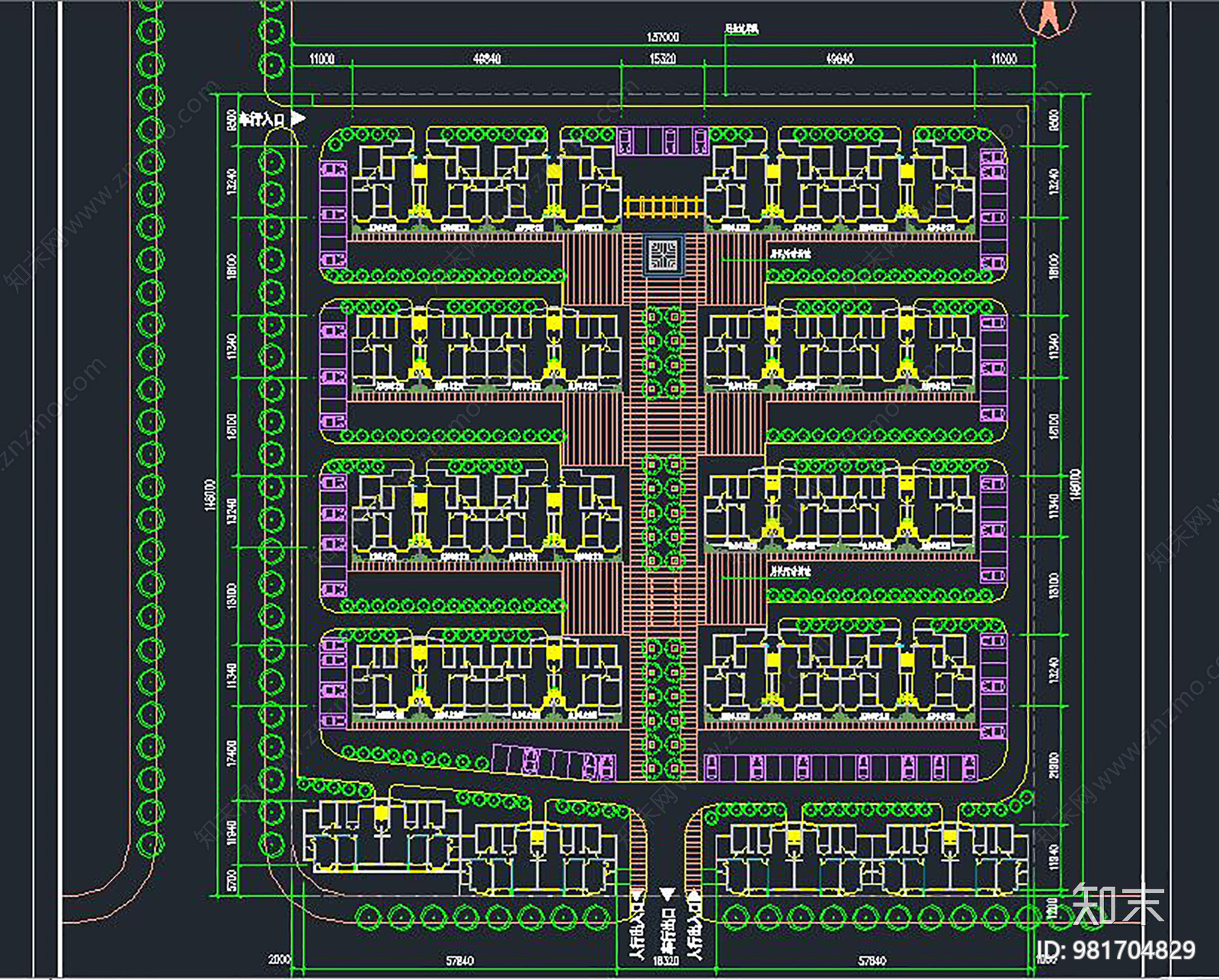The width and height of the screenshot is (1219, 980).
Task: Click the 知末 logo
Action: (1118, 905)
